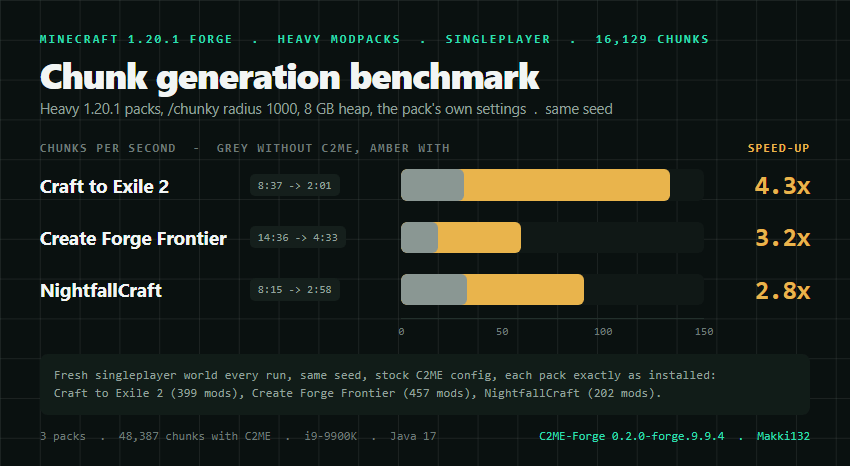This screenshot has height=466, width=850.
Task: Click the "2.8x" speed-up value
Action: tap(782, 290)
